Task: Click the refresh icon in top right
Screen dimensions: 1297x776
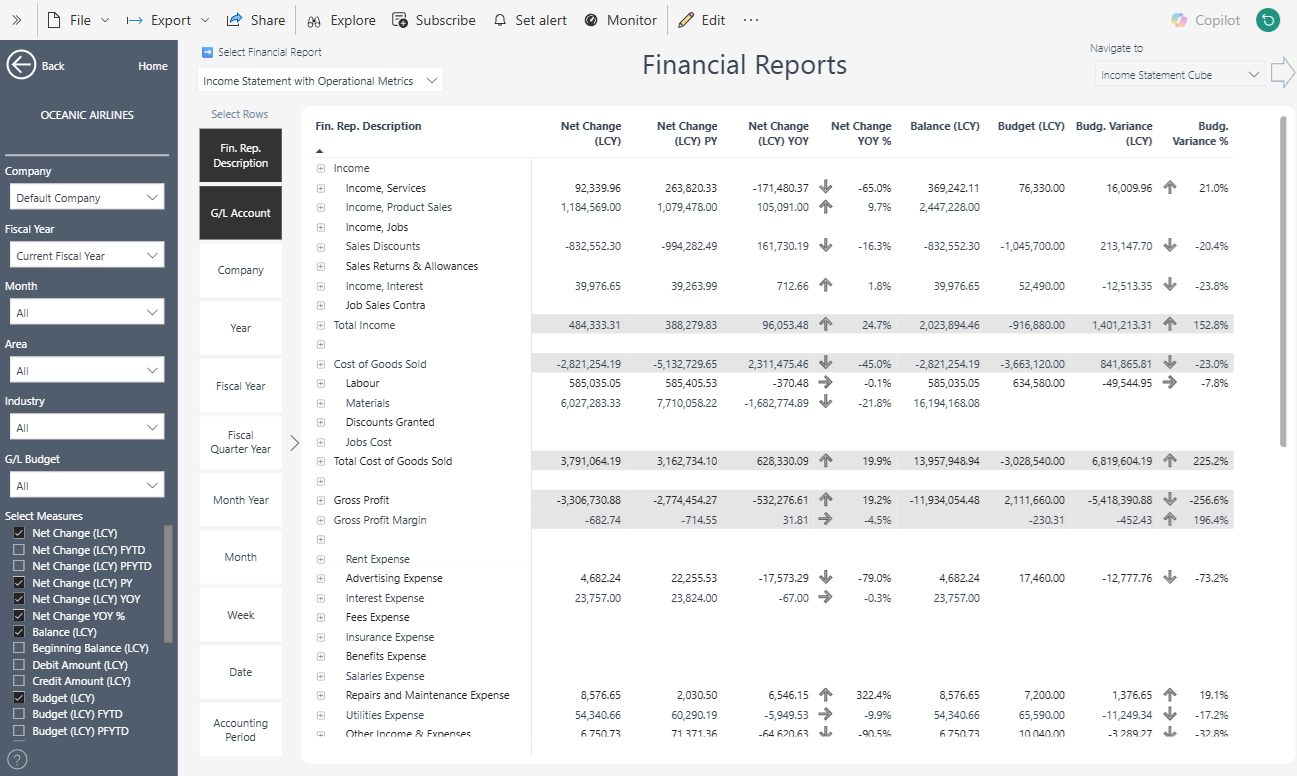Action: click(1268, 20)
